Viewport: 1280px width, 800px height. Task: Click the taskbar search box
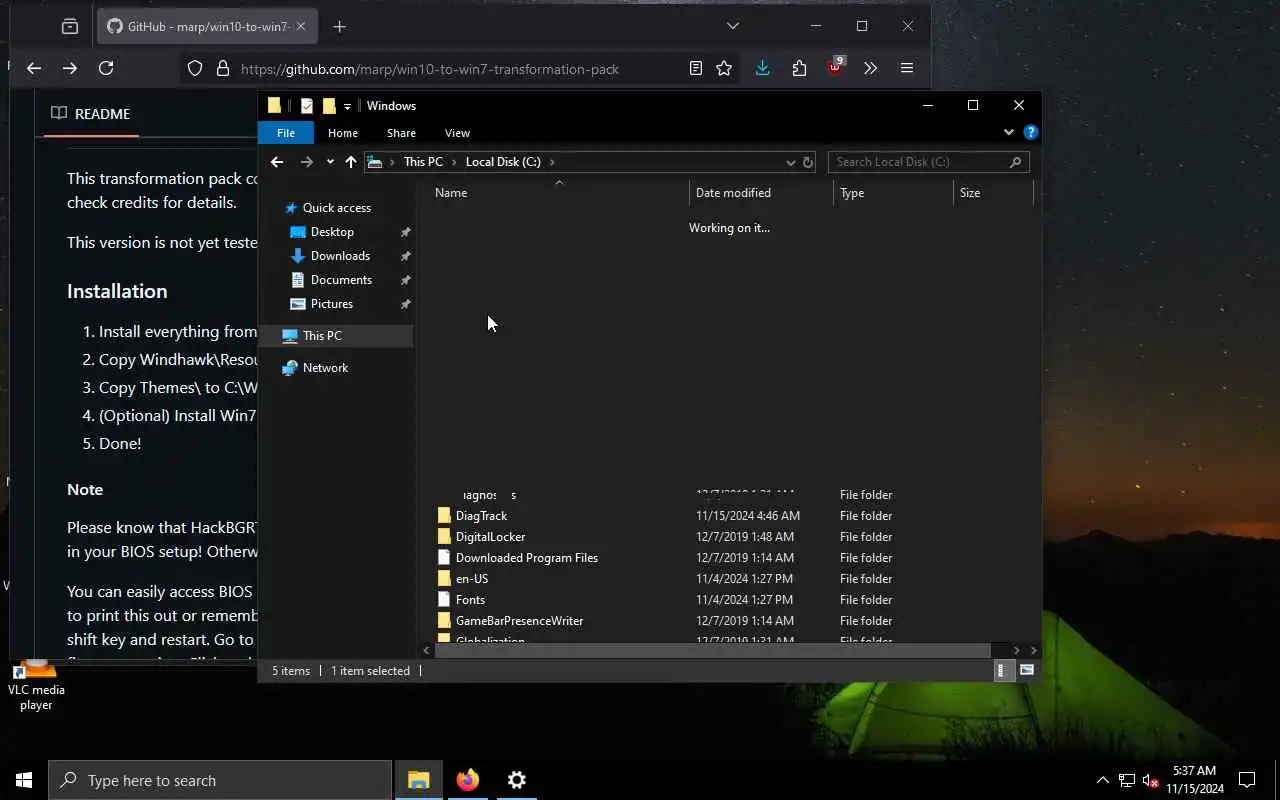[x=220, y=780]
